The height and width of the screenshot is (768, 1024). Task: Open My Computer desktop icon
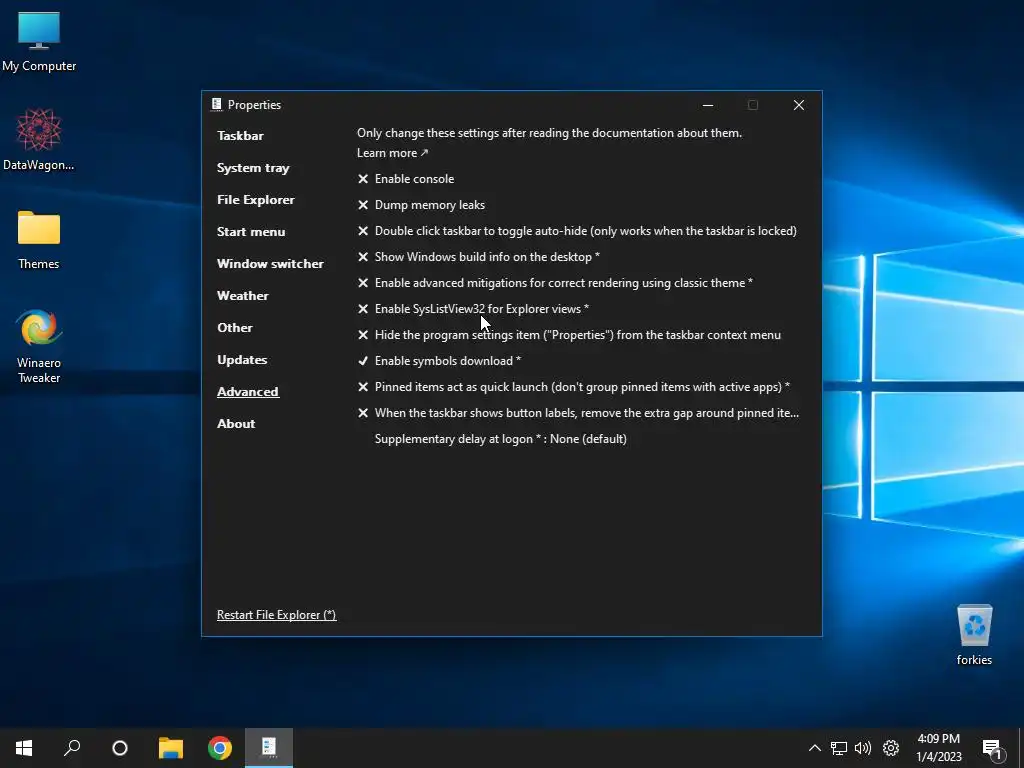[x=39, y=41]
